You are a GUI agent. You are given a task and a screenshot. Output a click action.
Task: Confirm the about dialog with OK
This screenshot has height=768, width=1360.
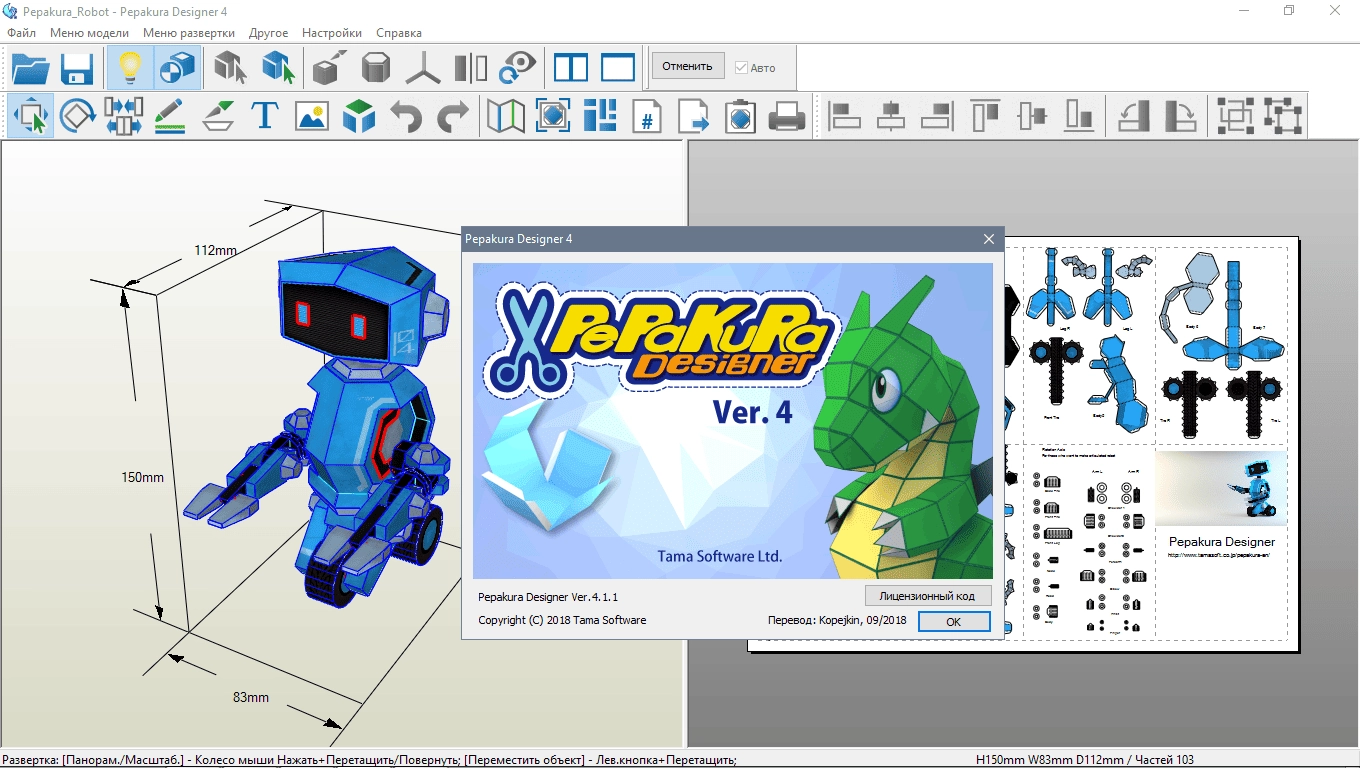[x=954, y=621]
